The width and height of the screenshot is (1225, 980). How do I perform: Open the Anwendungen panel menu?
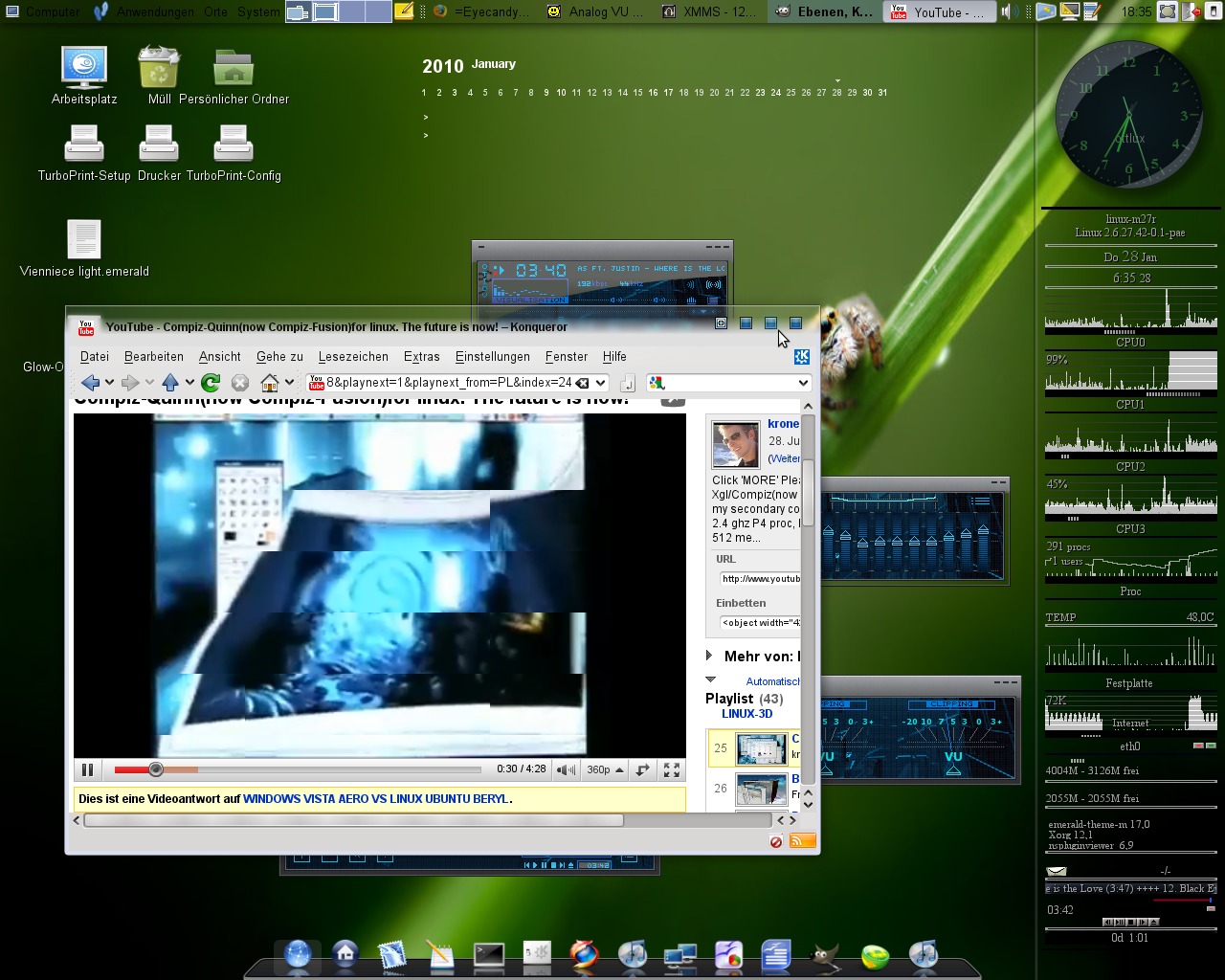click(155, 11)
